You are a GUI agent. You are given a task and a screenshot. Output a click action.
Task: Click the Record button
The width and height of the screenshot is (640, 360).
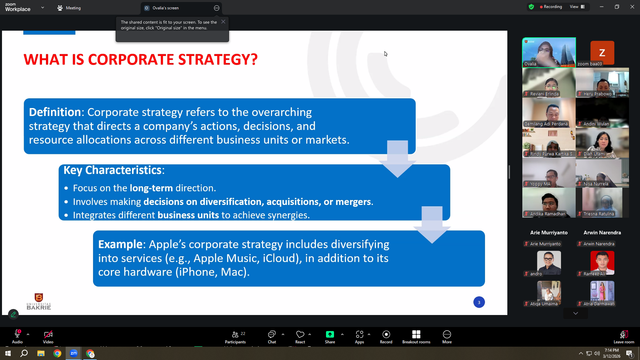coord(386,337)
